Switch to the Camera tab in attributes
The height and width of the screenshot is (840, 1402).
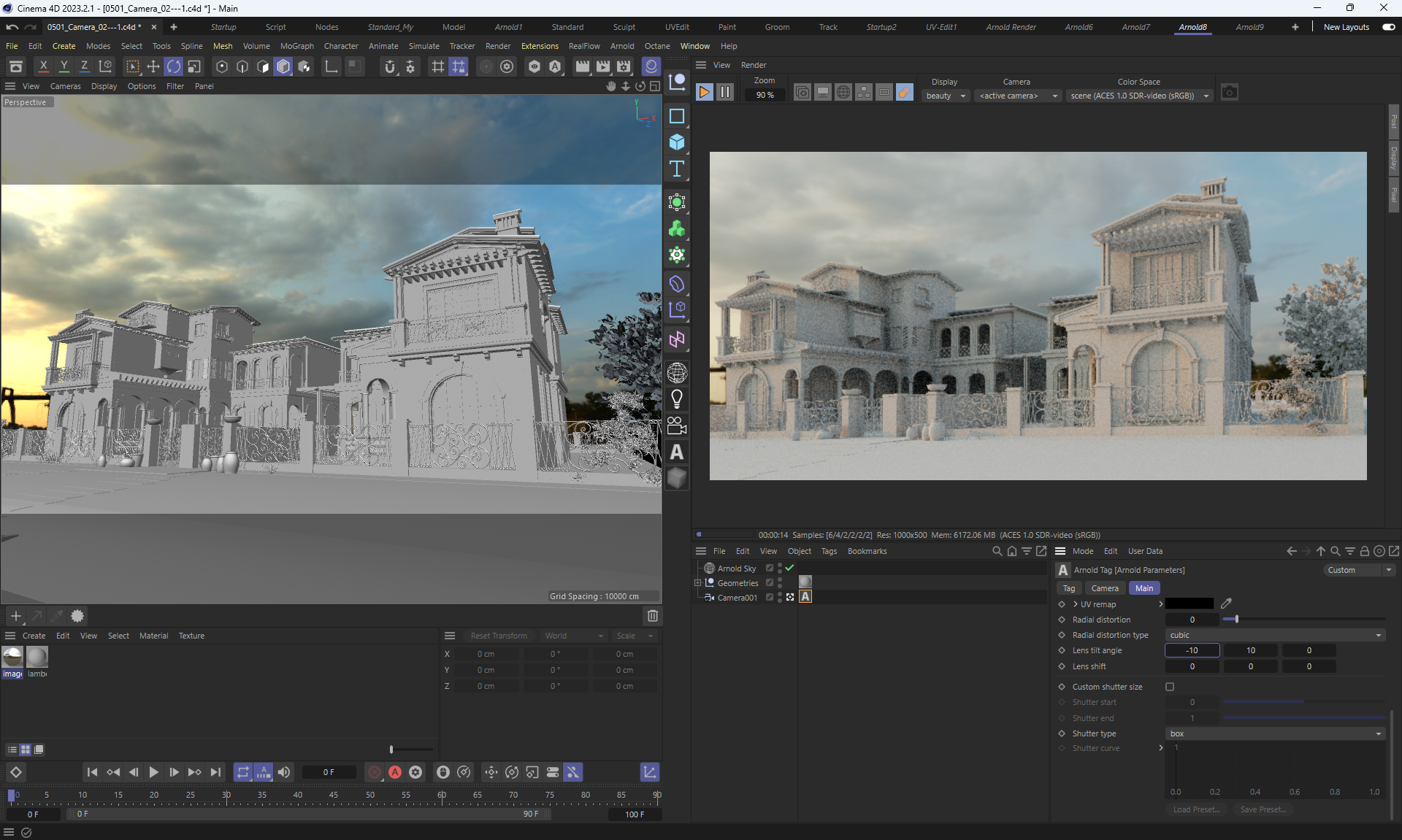tap(1104, 588)
